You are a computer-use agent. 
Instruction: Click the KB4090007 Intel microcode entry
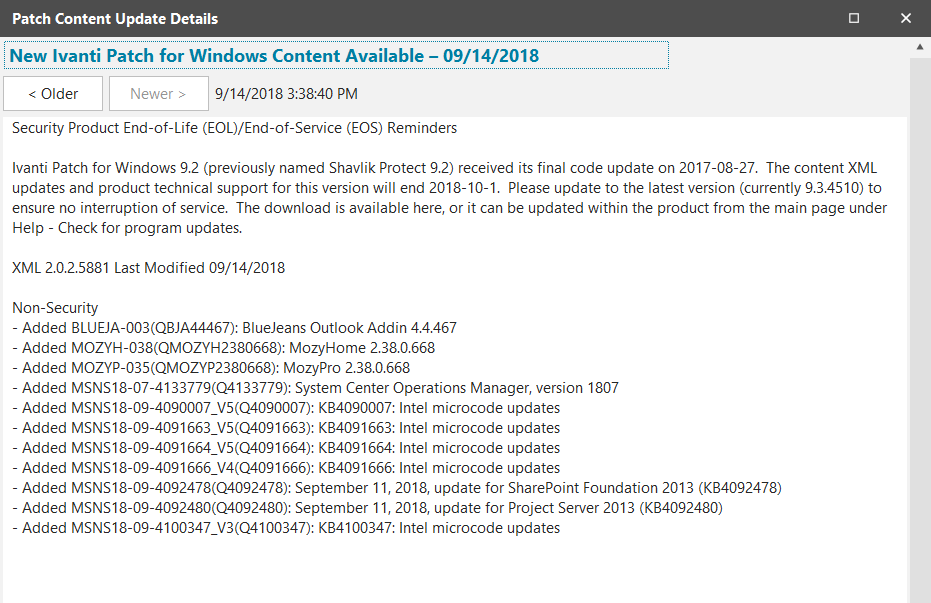[286, 408]
